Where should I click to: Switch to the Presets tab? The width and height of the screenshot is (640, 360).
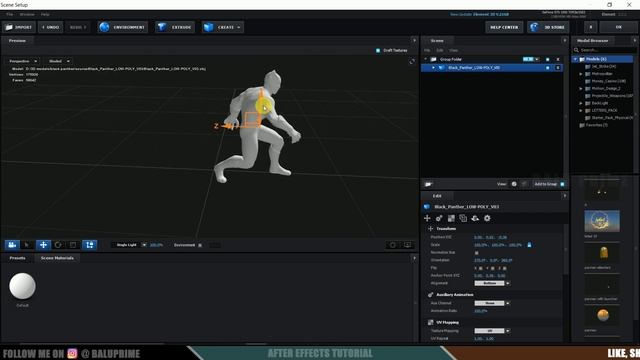(x=18, y=258)
